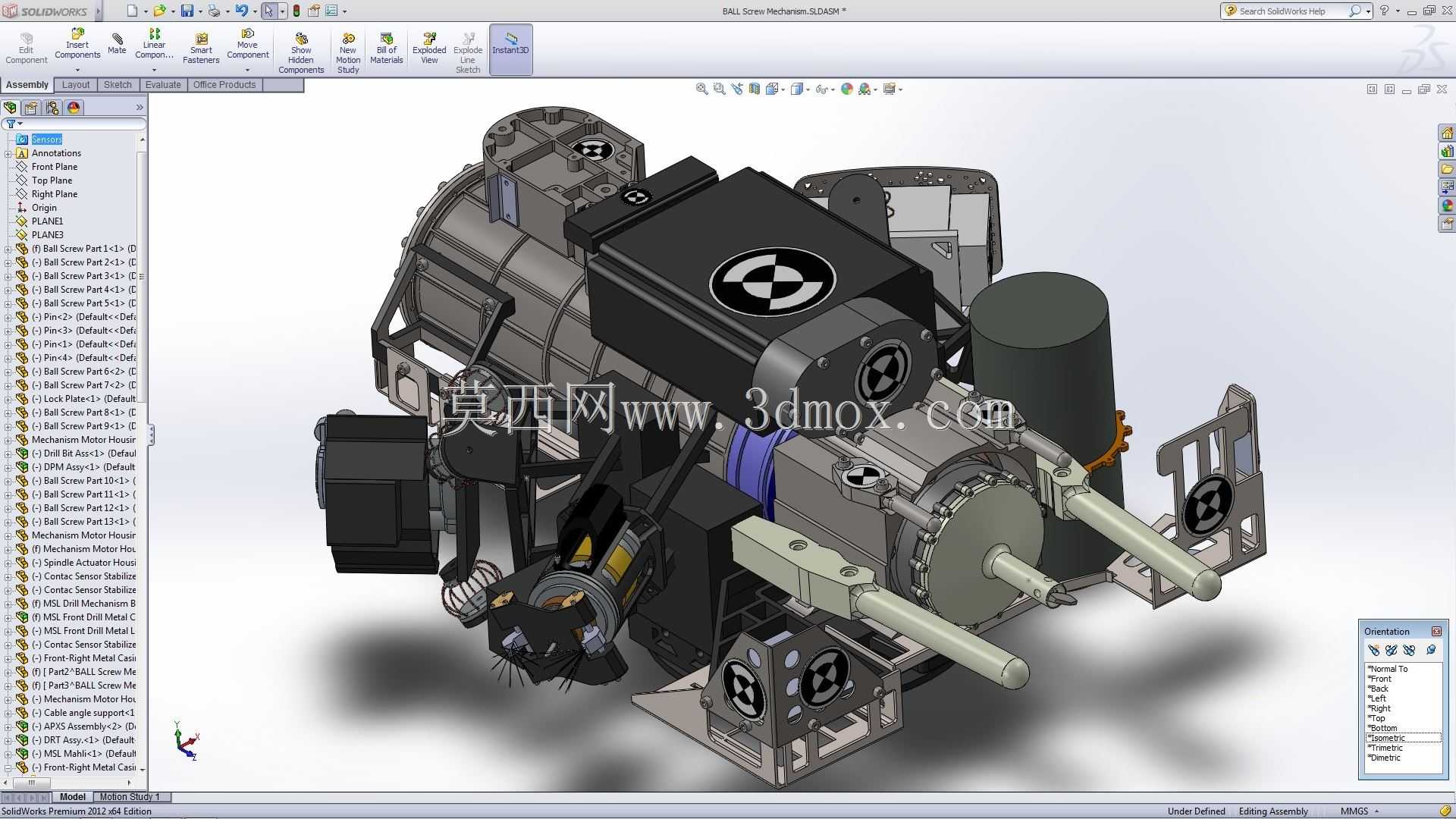Switch to Sketch tab
This screenshot has height=819, width=1456.
click(x=118, y=85)
